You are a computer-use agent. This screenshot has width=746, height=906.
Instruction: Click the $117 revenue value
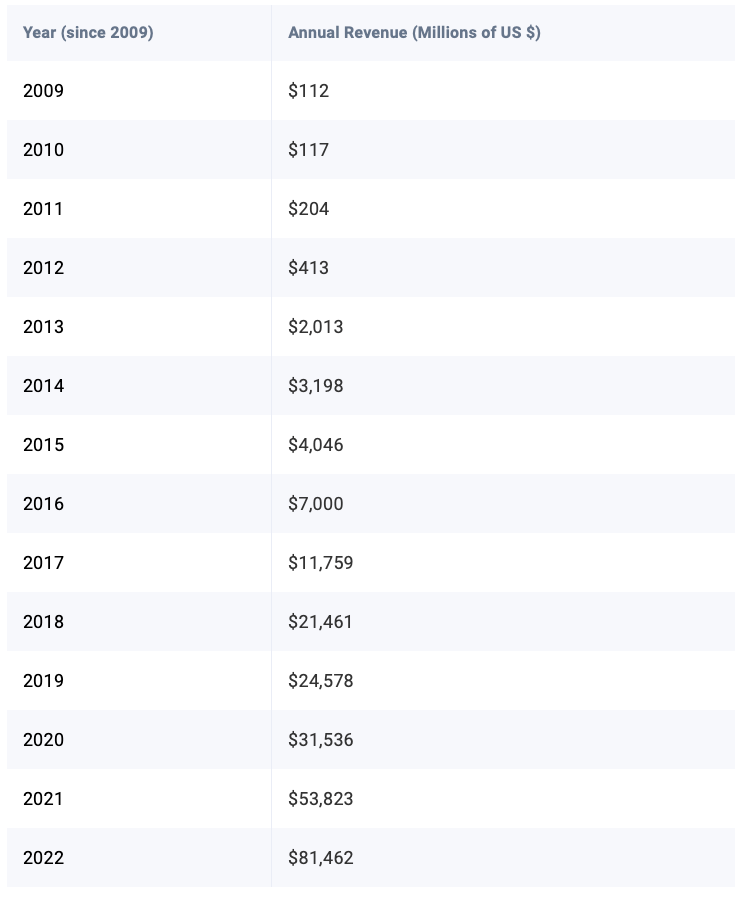309,150
